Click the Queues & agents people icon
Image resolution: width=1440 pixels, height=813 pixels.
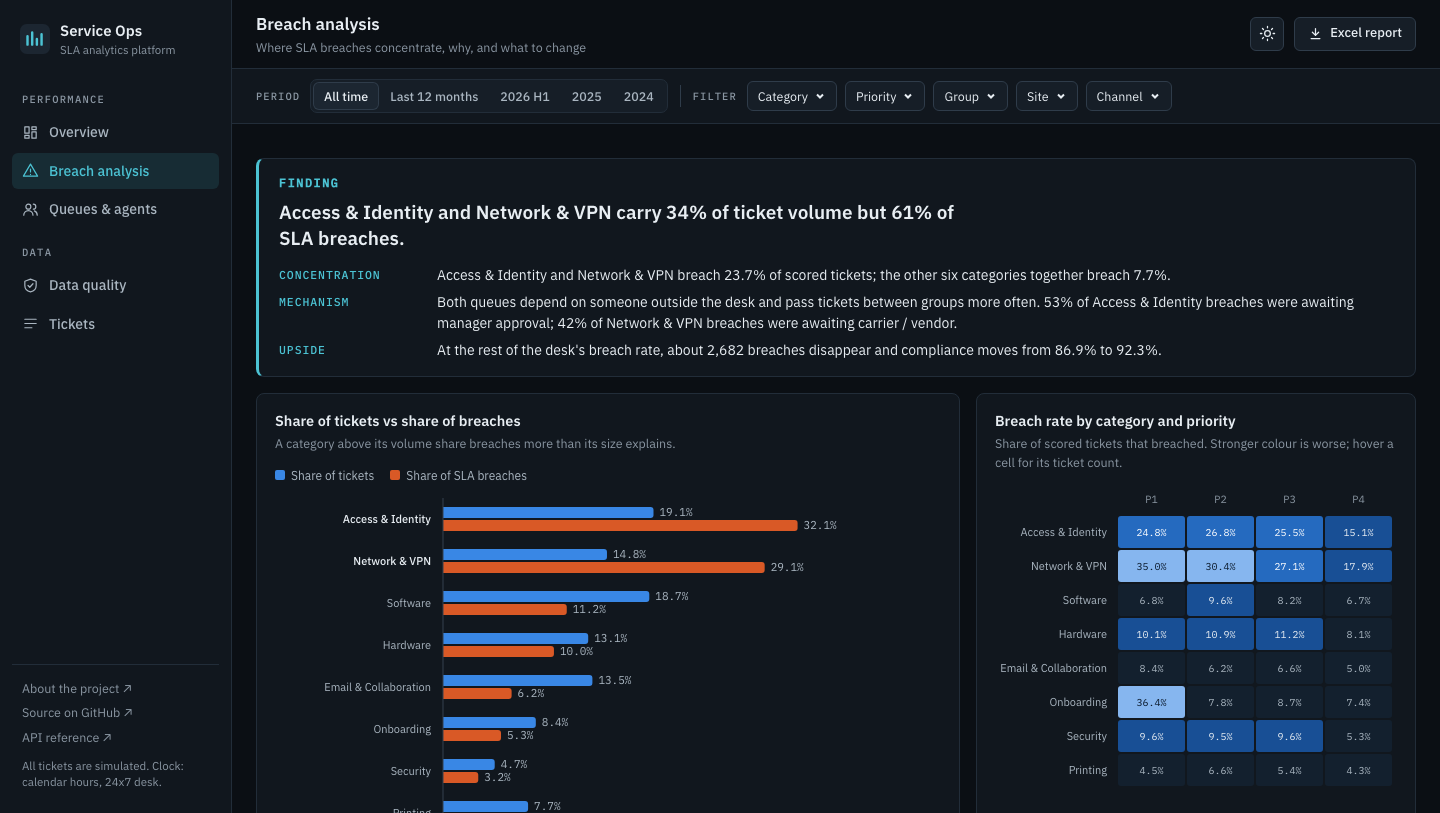pos(30,209)
